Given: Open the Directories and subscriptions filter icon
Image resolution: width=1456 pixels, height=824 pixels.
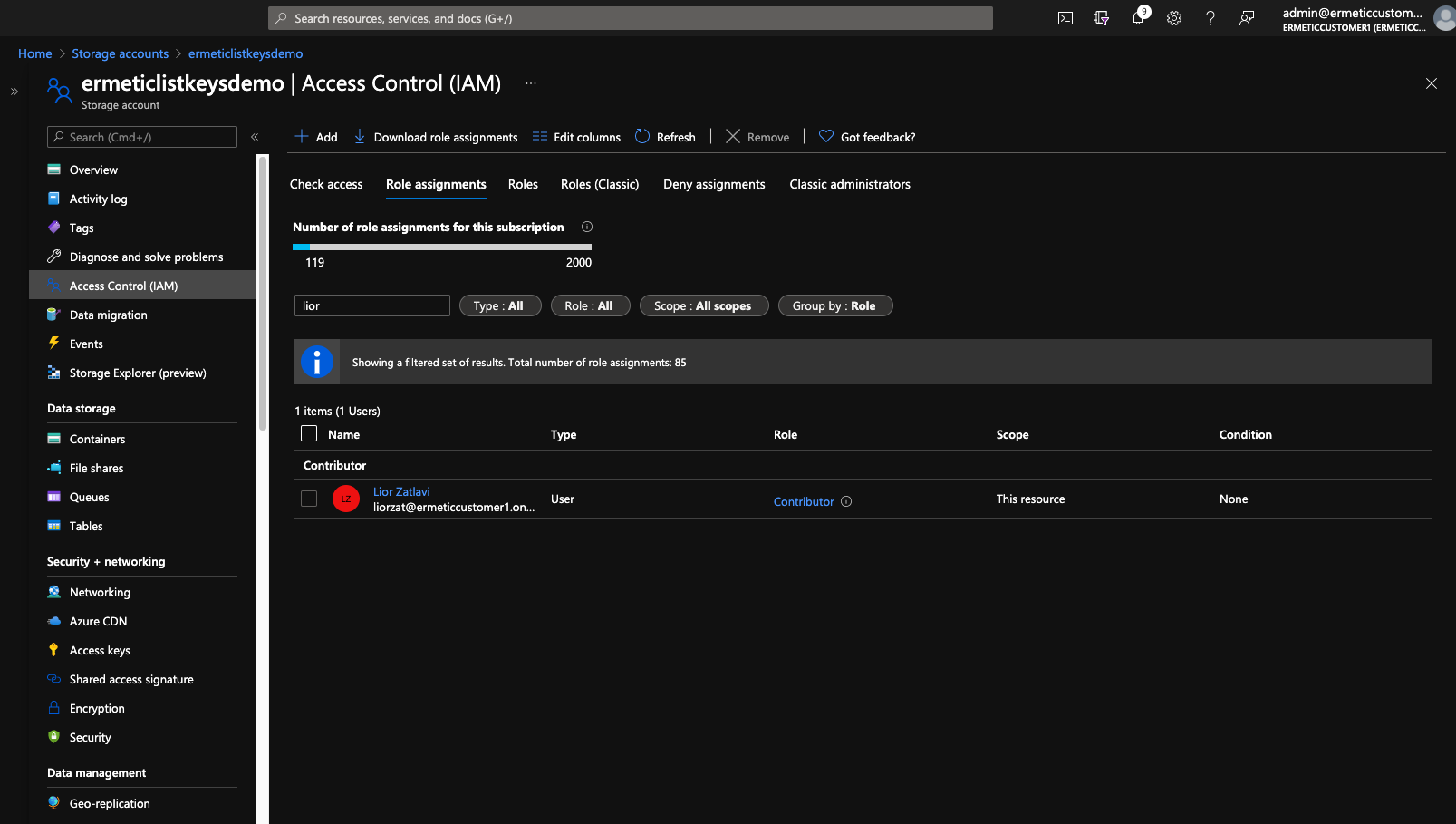Looking at the screenshot, I should [x=1102, y=18].
